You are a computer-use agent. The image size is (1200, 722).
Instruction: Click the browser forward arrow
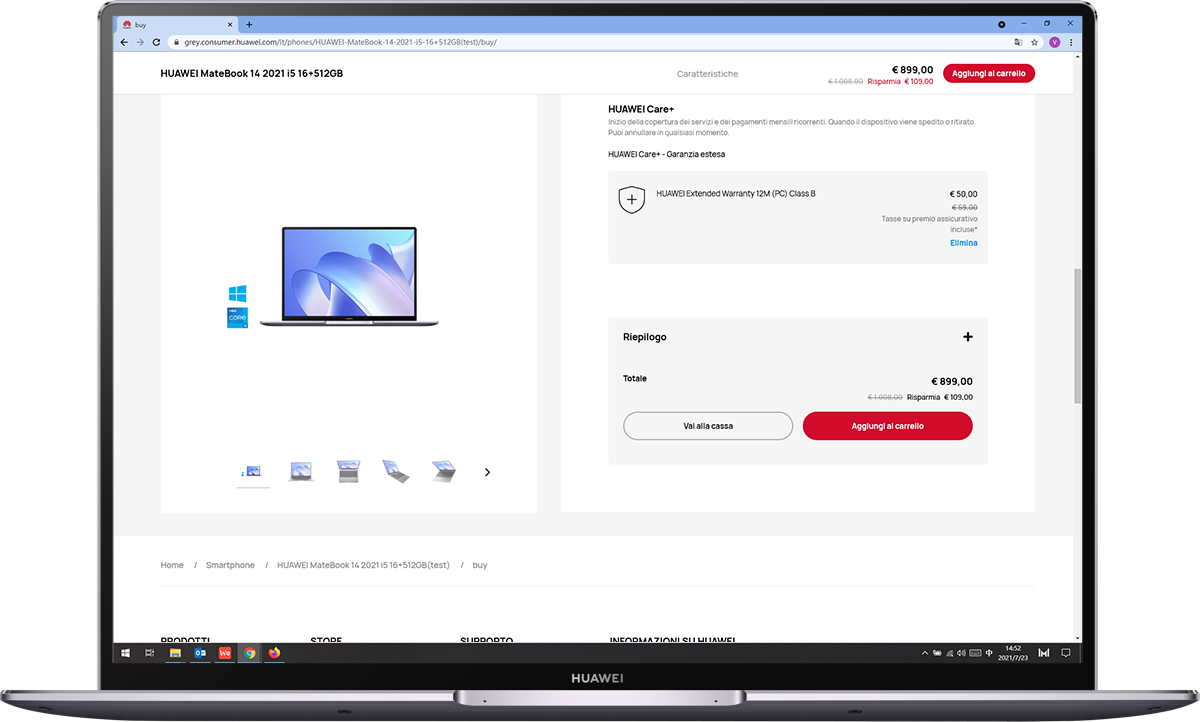pyautogui.click(x=140, y=42)
